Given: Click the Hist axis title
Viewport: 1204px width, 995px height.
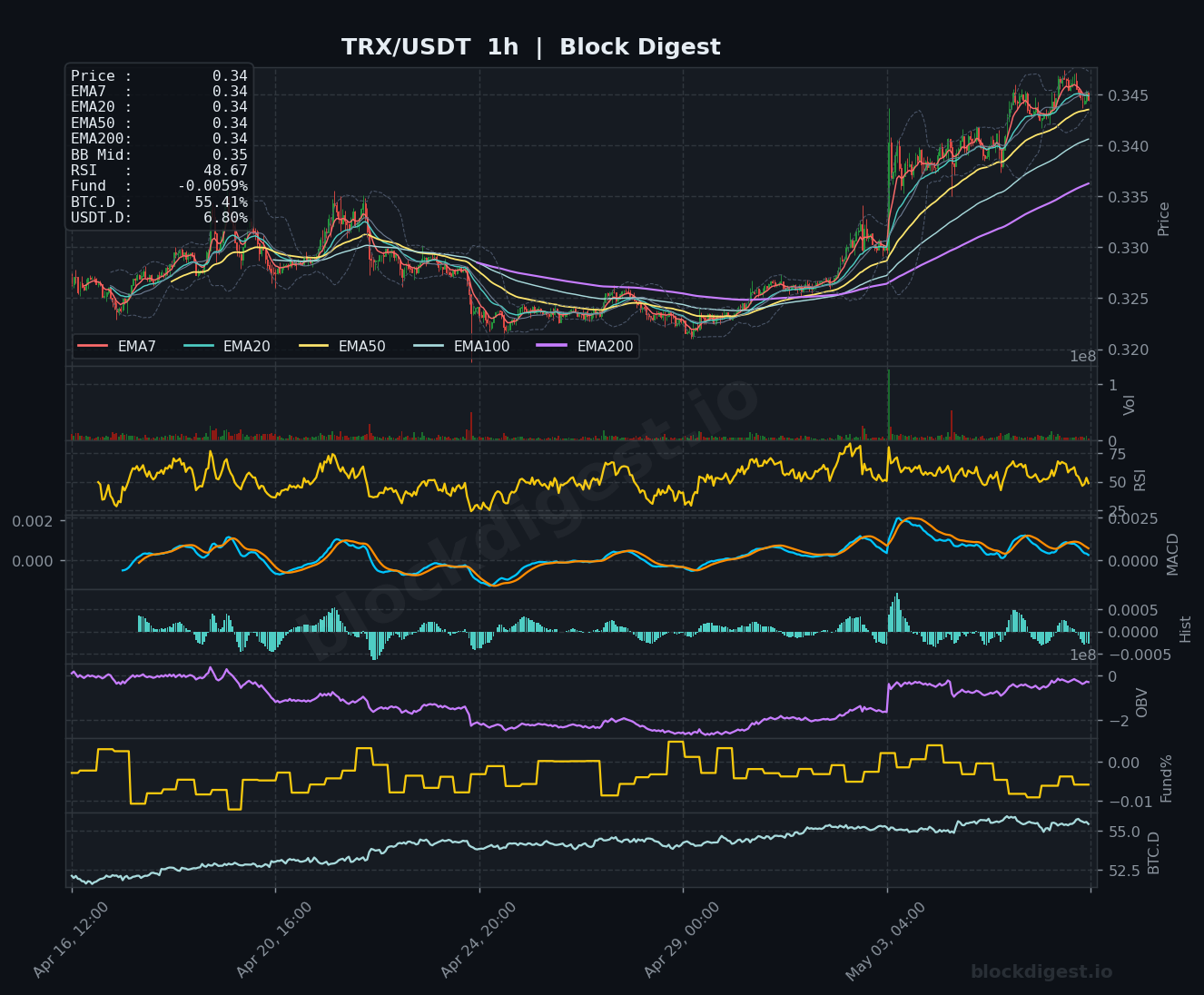Looking at the screenshot, I should coord(1185,628).
